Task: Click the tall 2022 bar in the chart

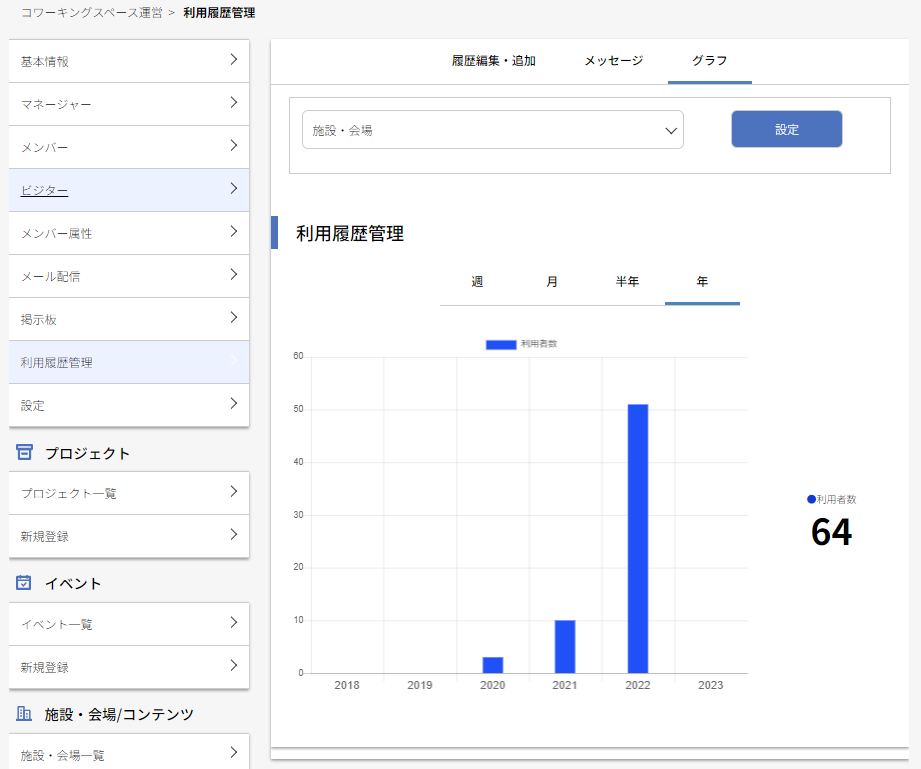Action: coord(637,540)
